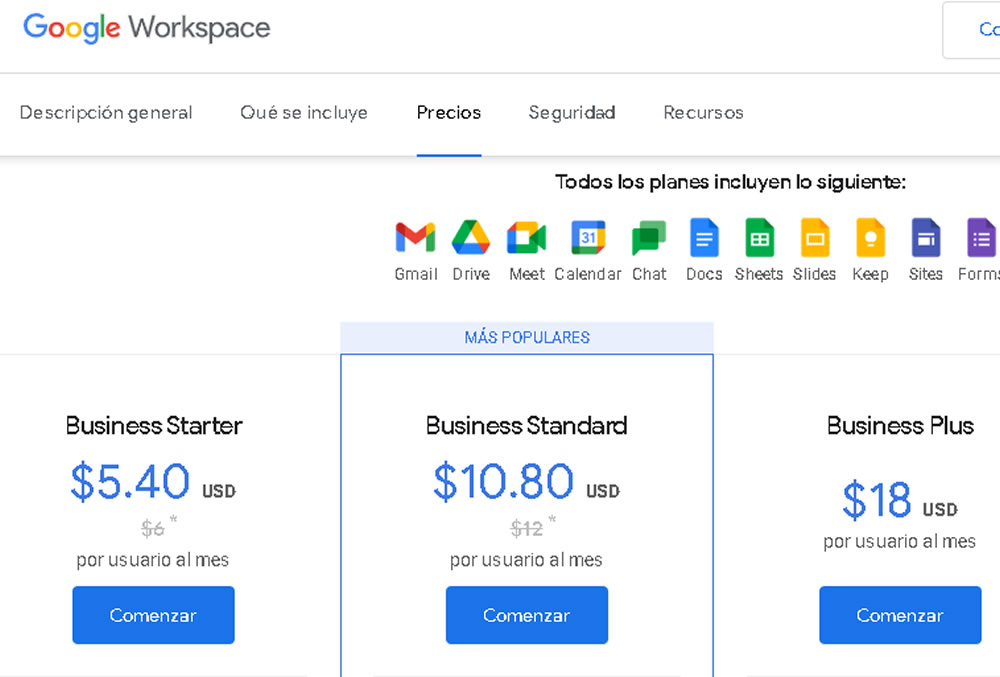Click the Google Calendar icon
This screenshot has width=1000, height=677.
point(587,237)
